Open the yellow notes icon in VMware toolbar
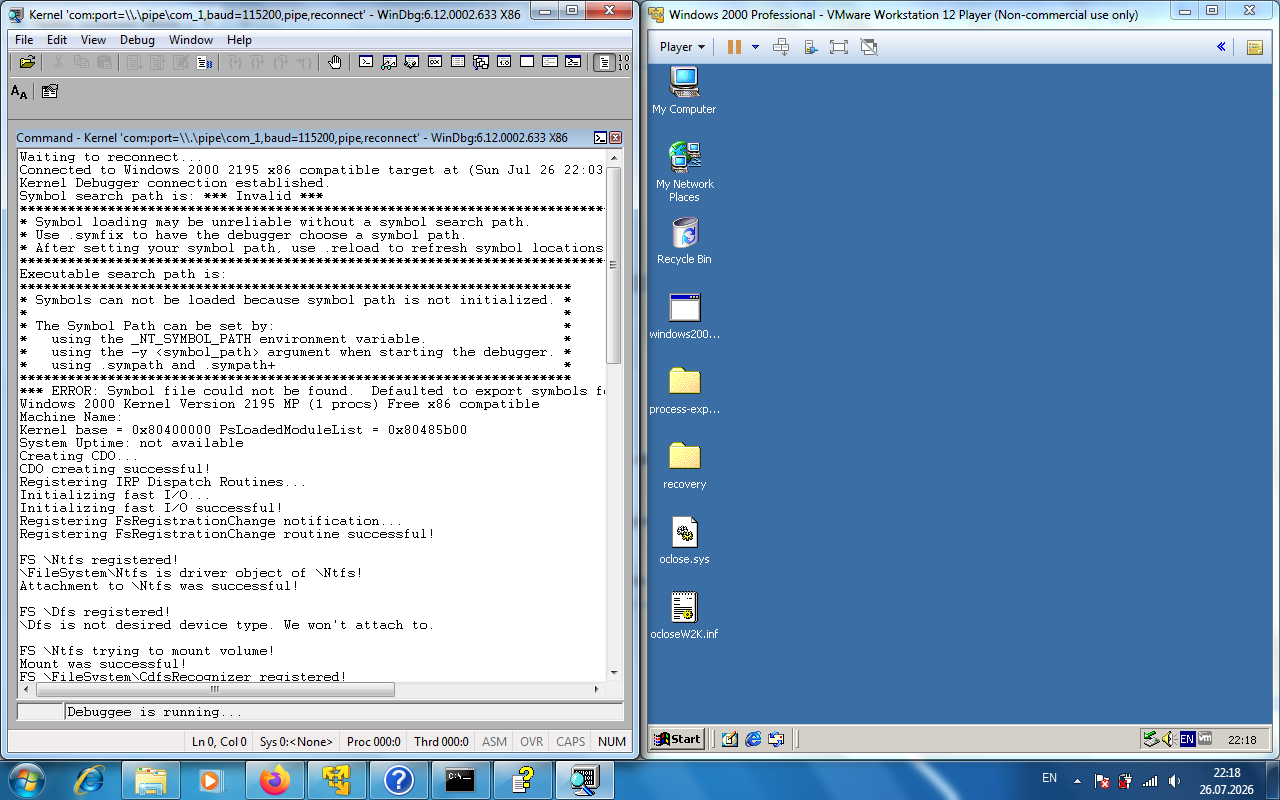The height and width of the screenshot is (800, 1280). 1254,47
